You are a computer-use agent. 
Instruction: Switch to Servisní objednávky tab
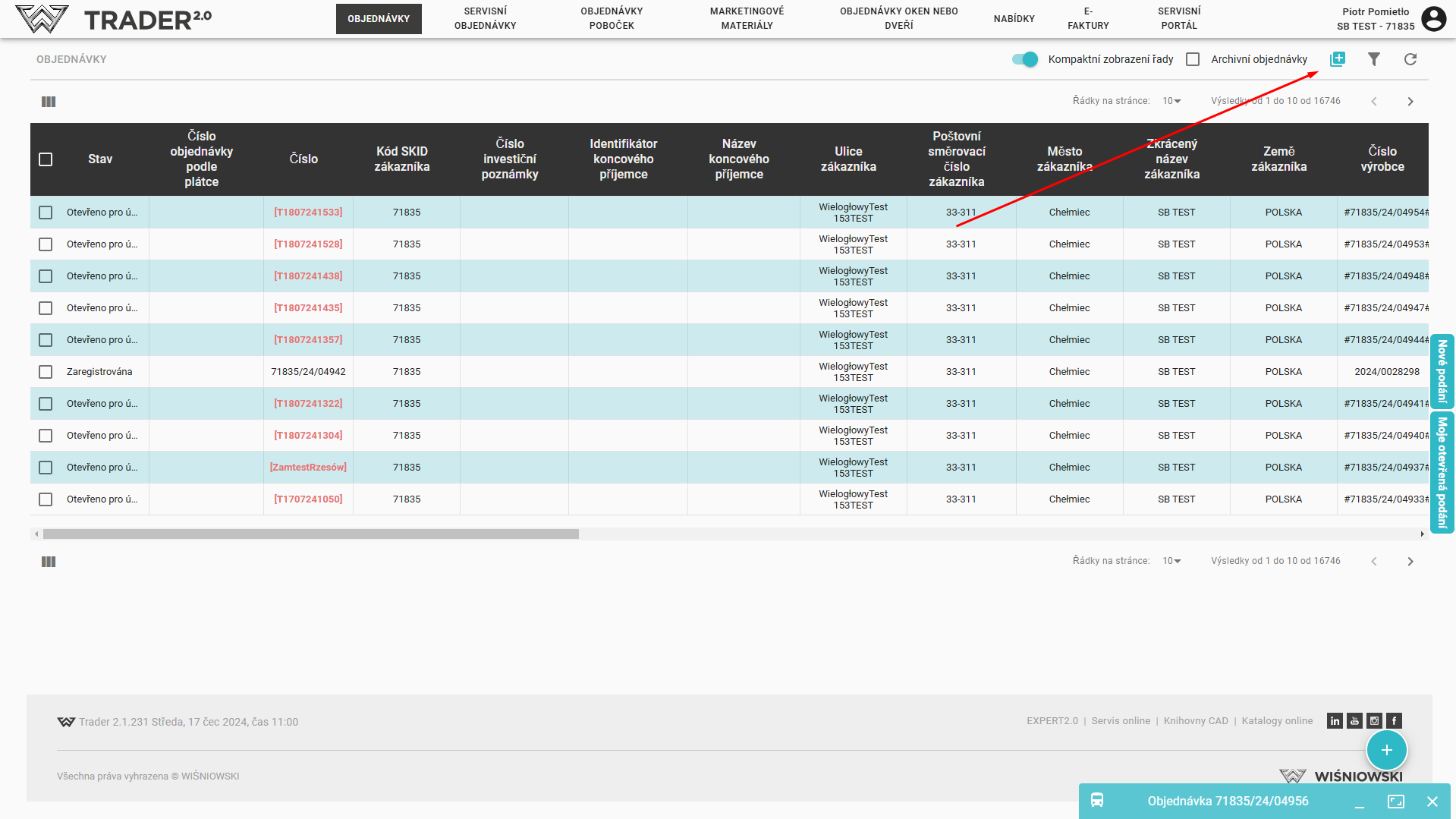pyautogui.click(x=485, y=18)
